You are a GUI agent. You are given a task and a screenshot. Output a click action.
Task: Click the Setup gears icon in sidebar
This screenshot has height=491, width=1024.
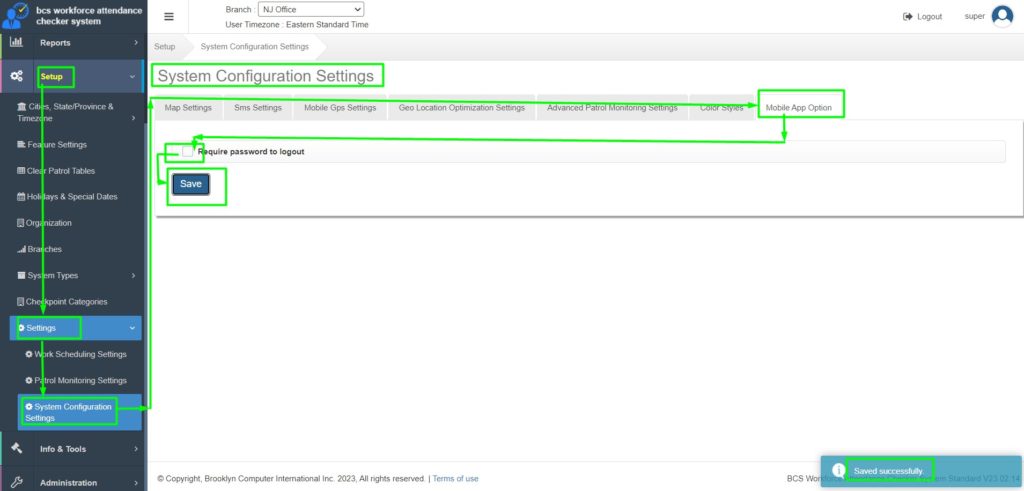pyautogui.click(x=16, y=76)
